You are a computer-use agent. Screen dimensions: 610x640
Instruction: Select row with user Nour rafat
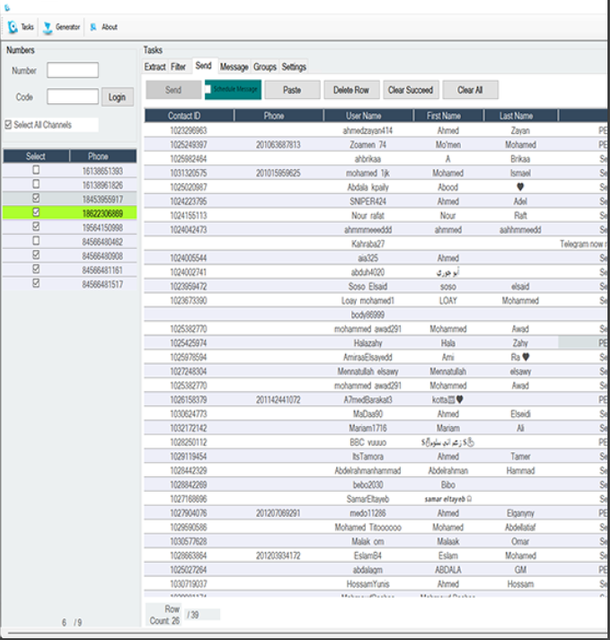[x=376, y=216]
